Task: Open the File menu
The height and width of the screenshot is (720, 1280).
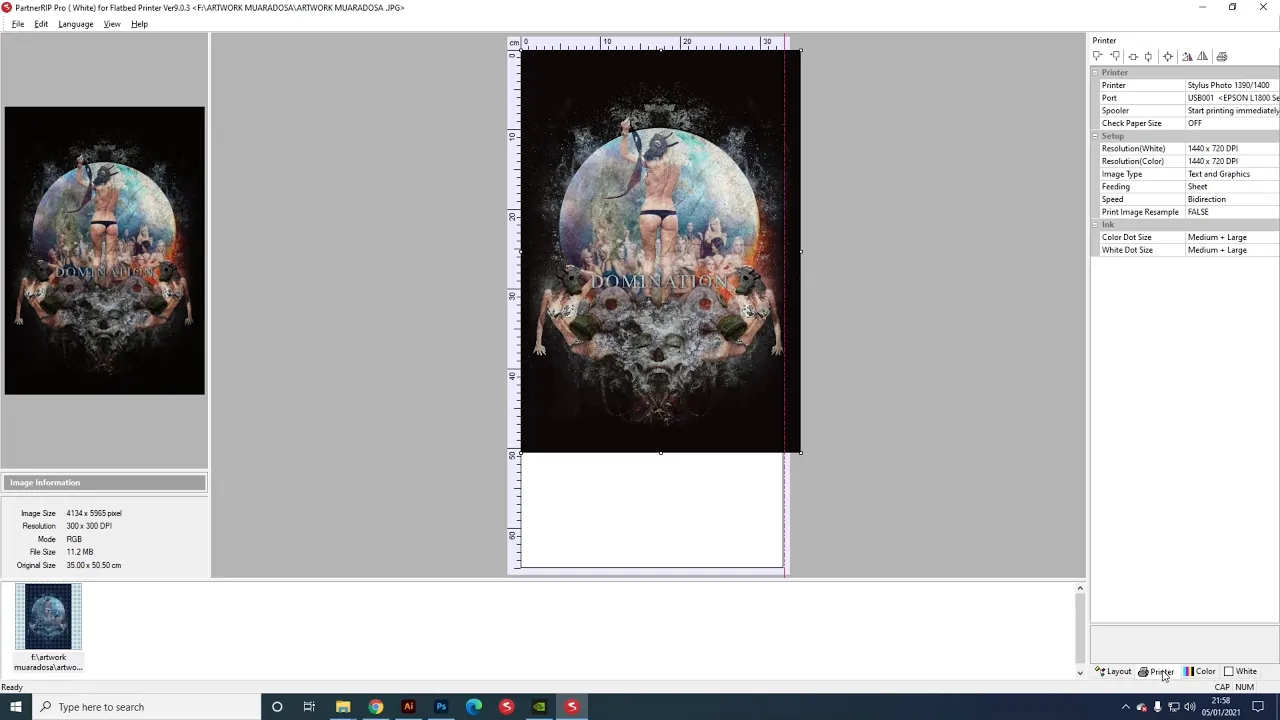Action: point(18,24)
